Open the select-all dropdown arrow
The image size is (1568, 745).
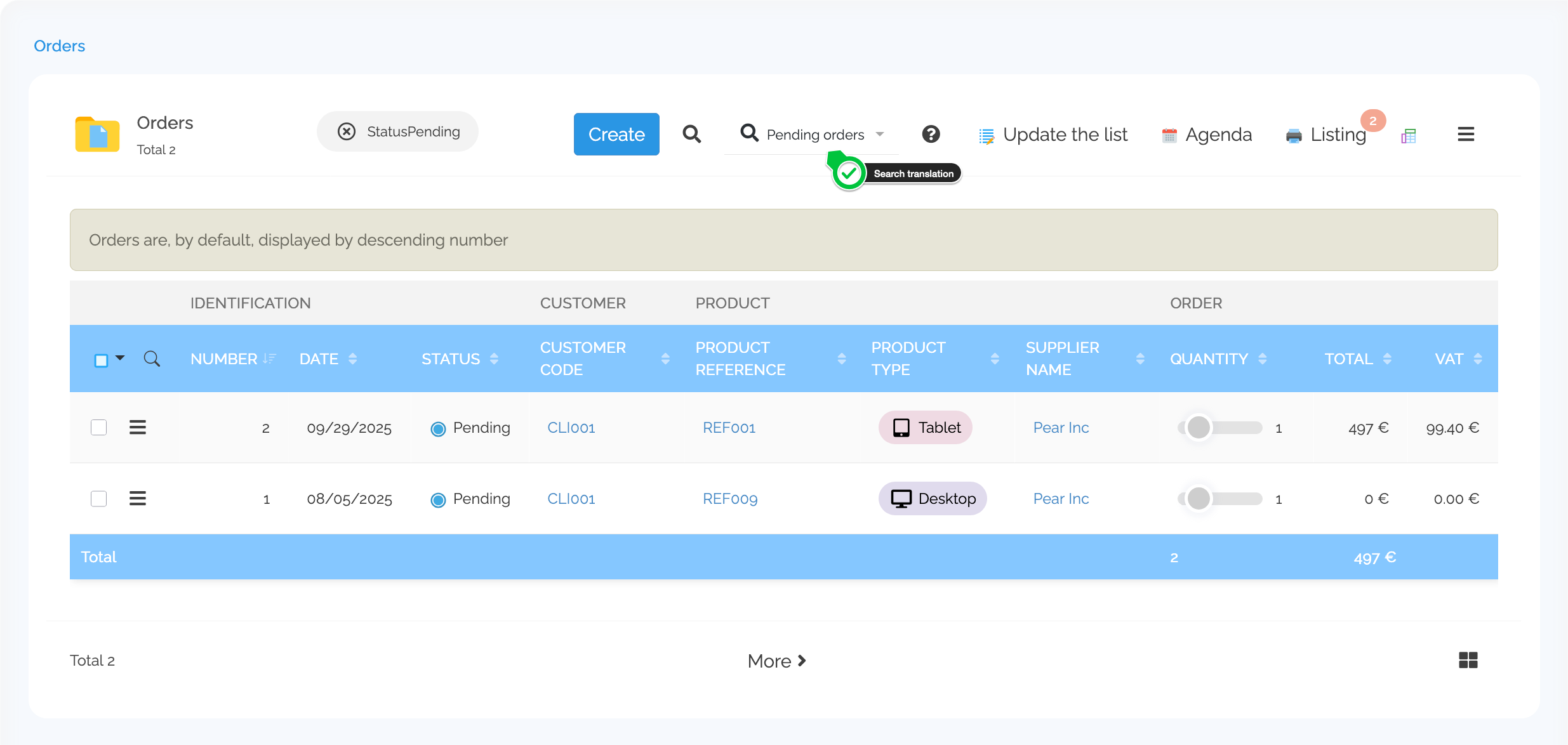[x=120, y=358]
